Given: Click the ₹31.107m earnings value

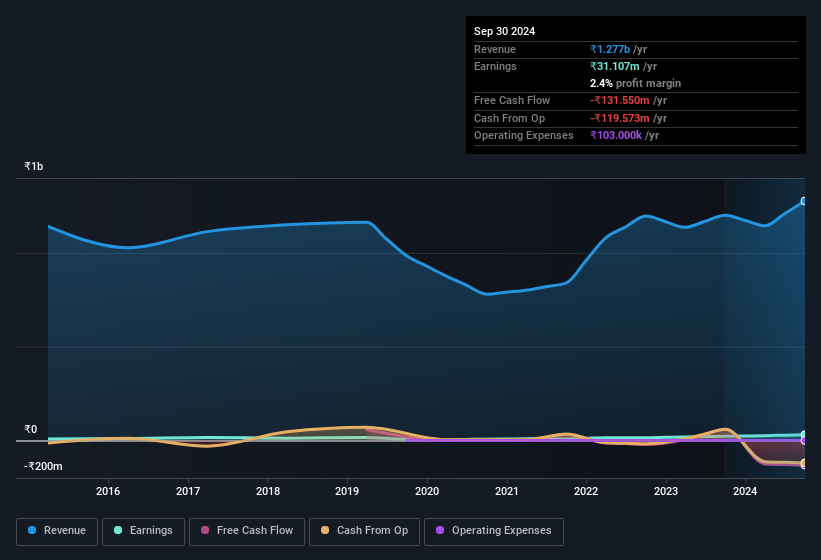Looking at the screenshot, I should pos(615,66).
